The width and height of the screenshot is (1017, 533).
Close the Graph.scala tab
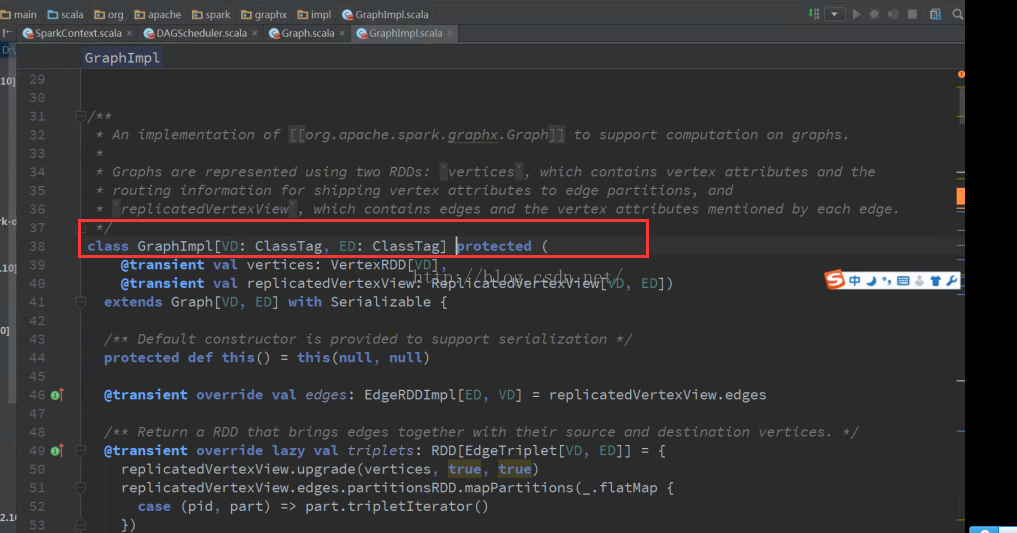tap(342, 33)
